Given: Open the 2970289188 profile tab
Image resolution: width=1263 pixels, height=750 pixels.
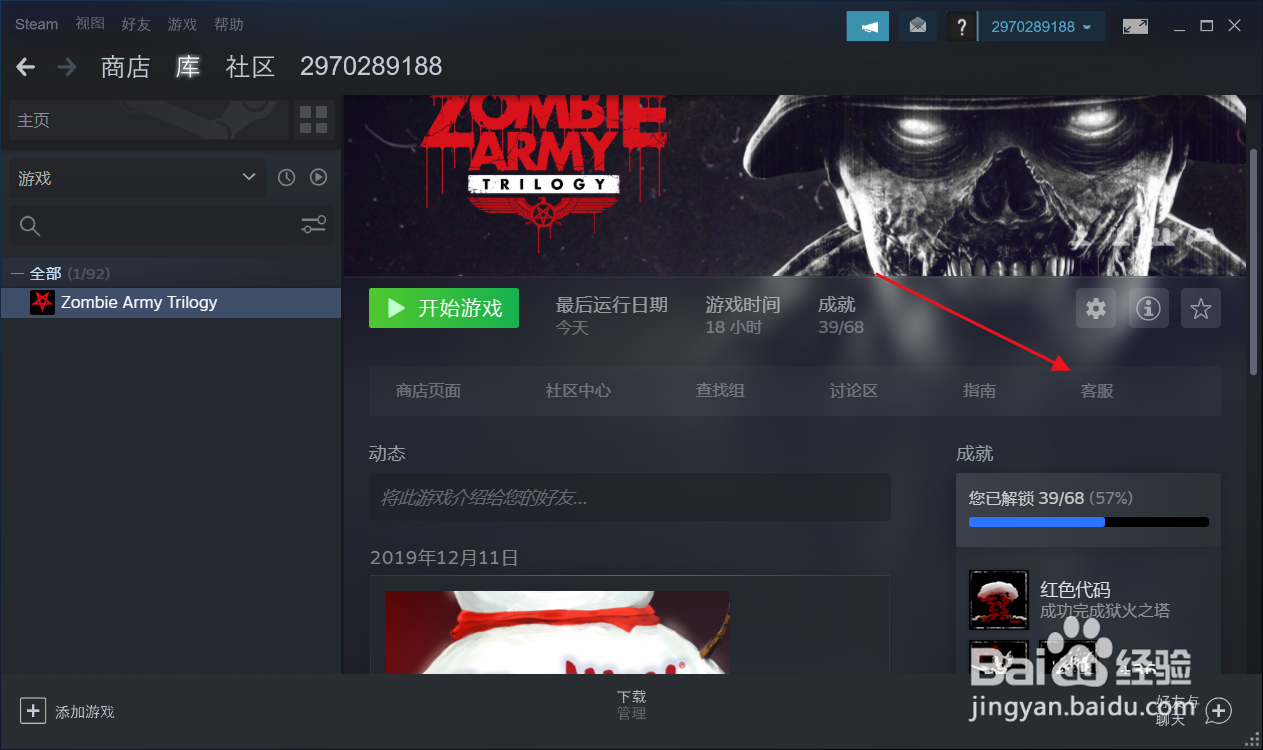Looking at the screenshot, I should tap(371, 67).
